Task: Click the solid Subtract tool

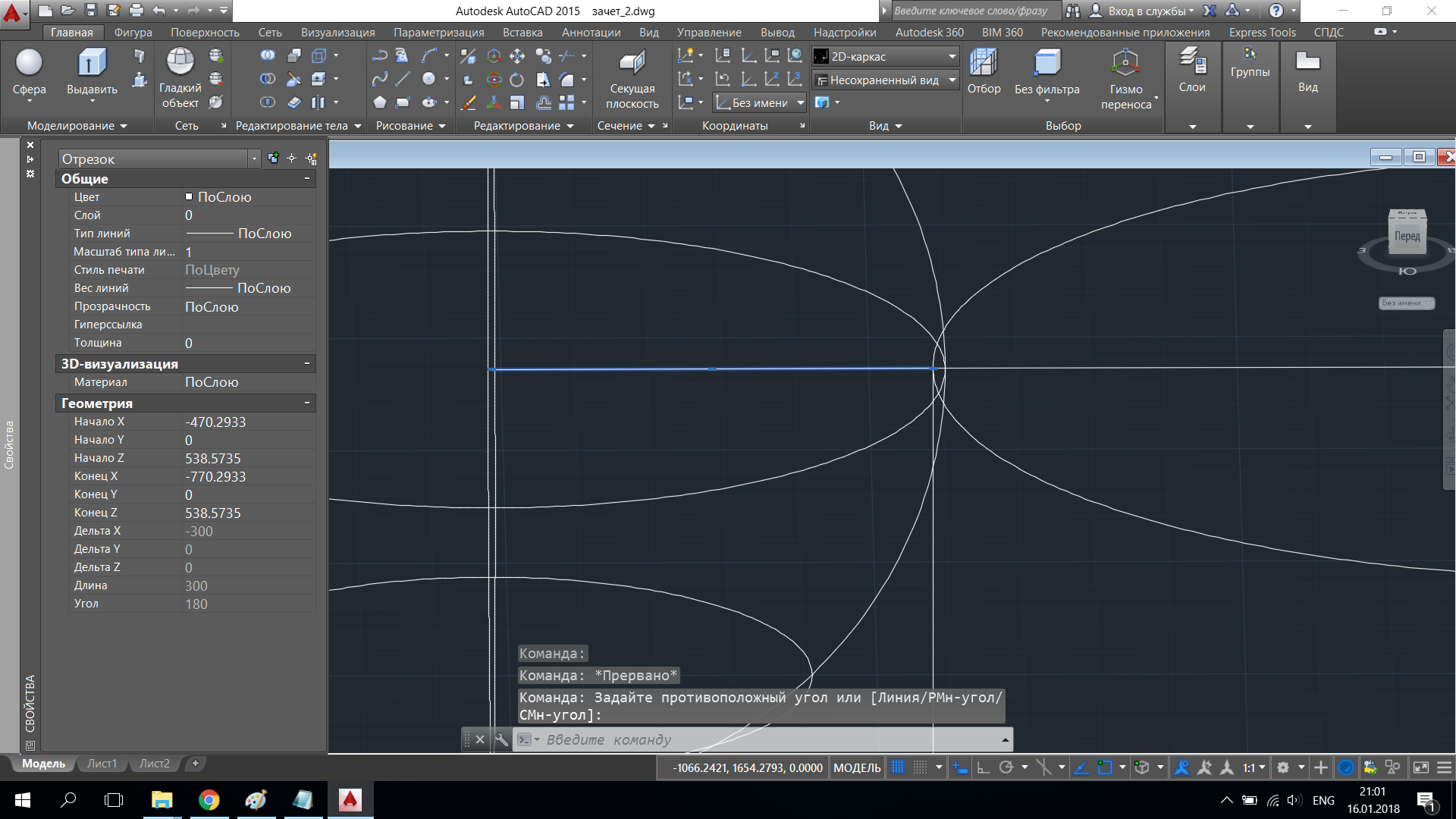Action: pos(268,78)
